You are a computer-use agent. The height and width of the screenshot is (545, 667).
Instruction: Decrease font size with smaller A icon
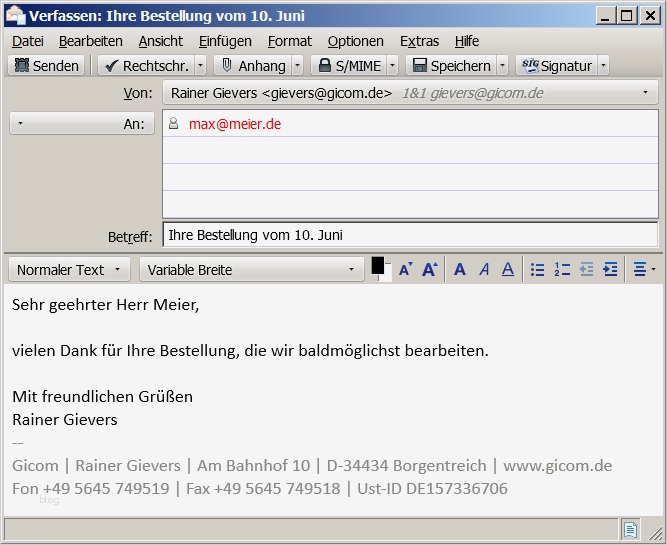405,270
